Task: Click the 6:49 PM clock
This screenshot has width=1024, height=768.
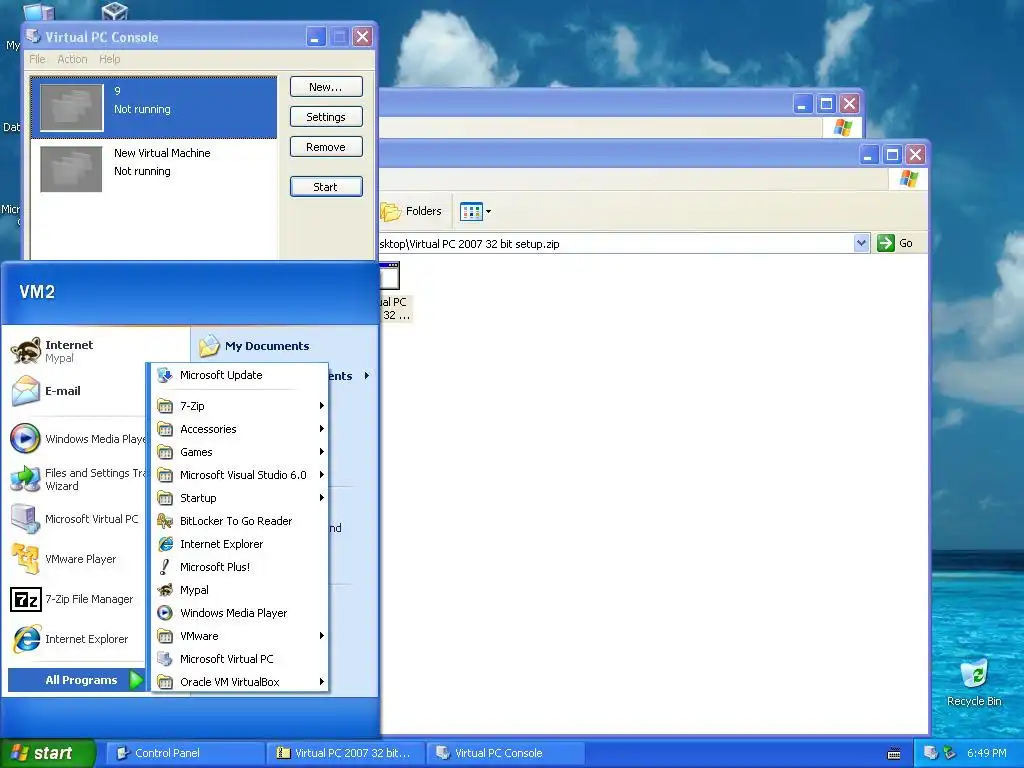Action: click(987, 753)
